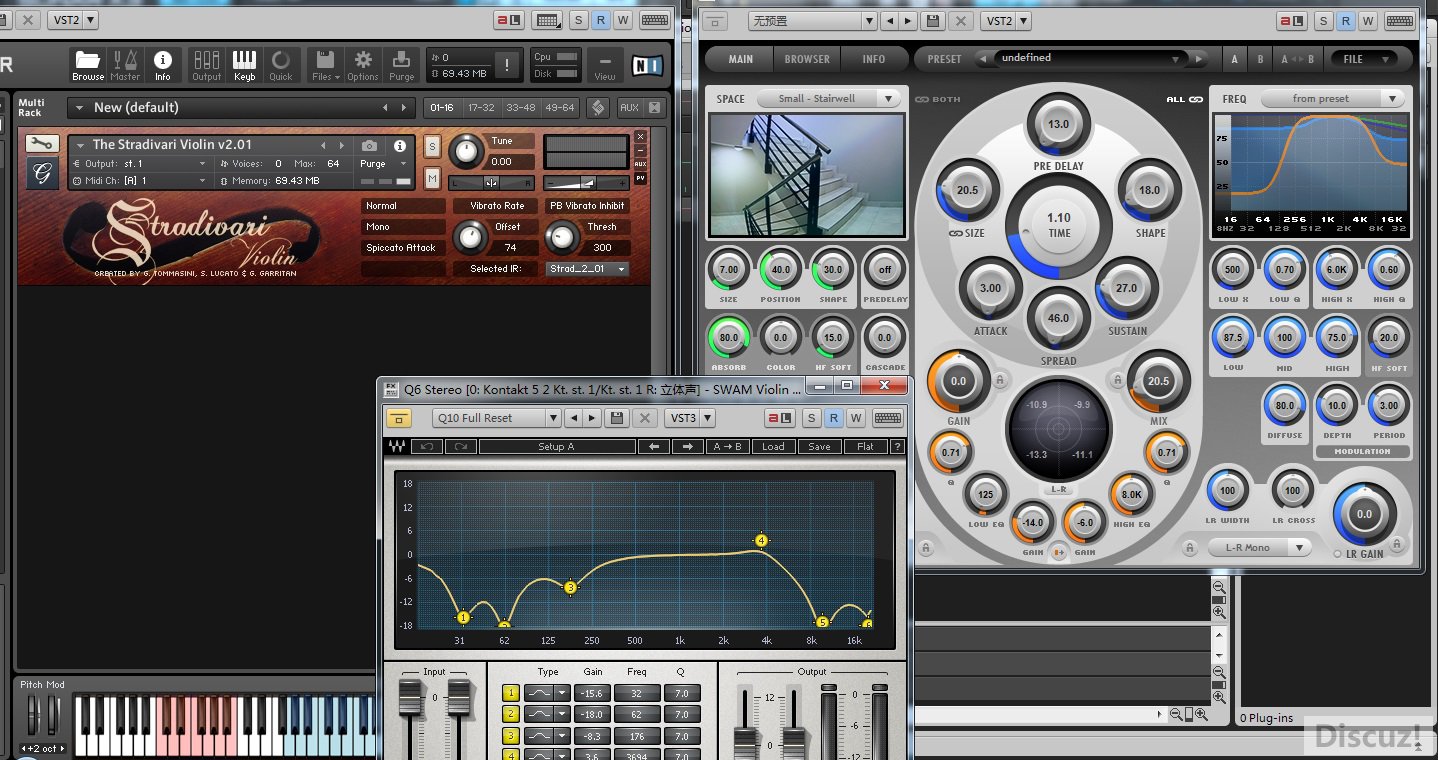Open the Files menu in Kontakt
Image resolution: width=1438 pixels, height=760 pixels.
tap(326, 66)
